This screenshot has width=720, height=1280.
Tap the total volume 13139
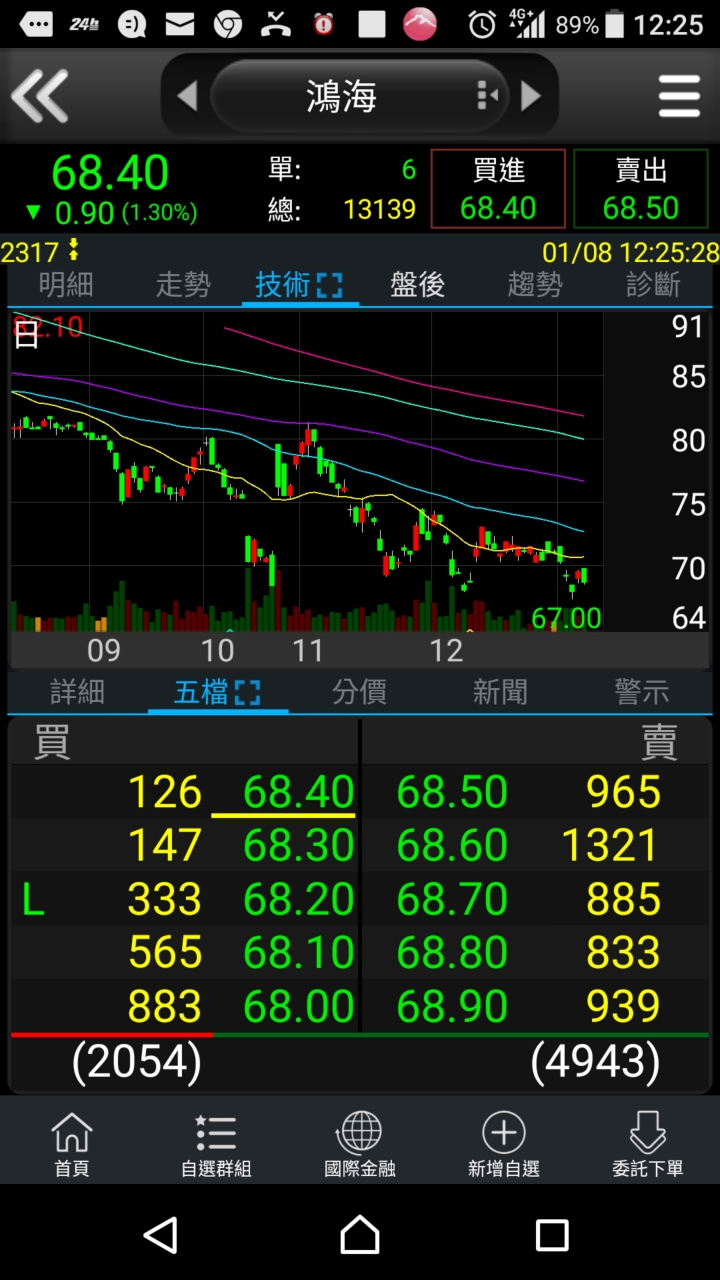coord(379,209)
